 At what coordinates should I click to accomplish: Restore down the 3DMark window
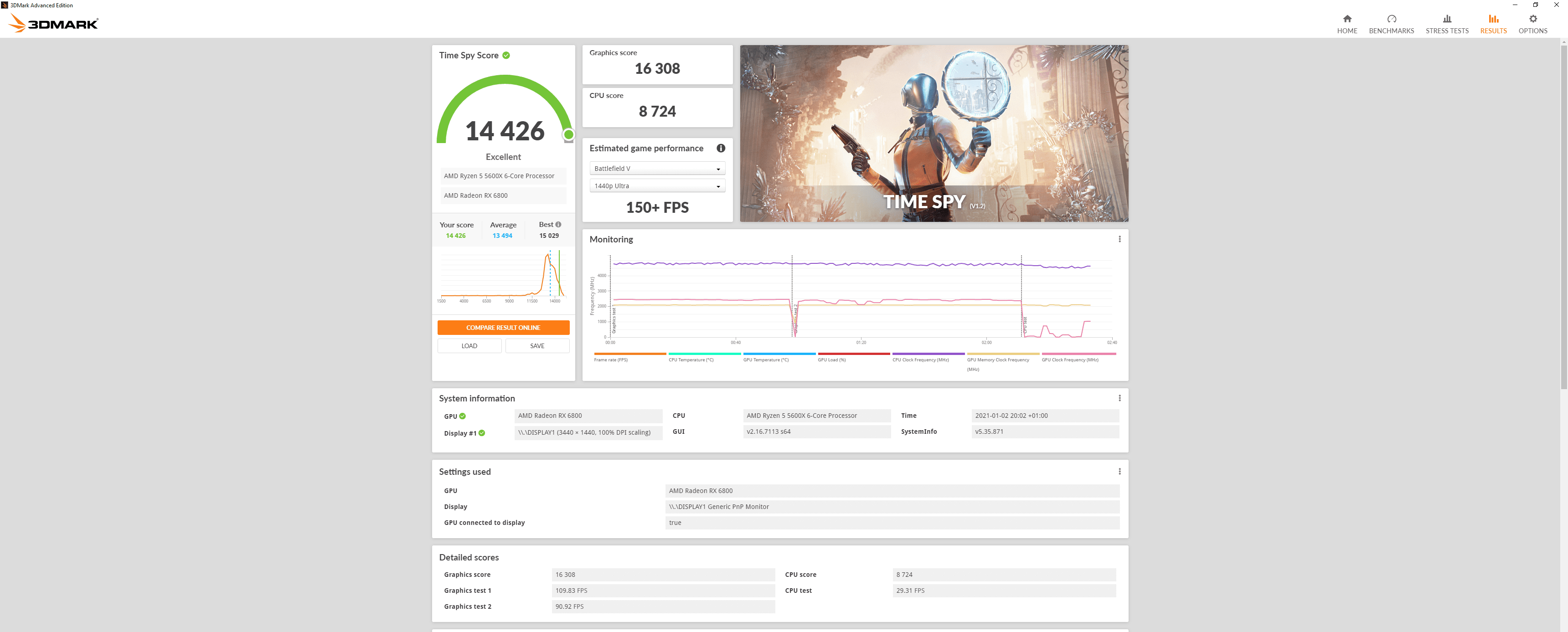1535,5
